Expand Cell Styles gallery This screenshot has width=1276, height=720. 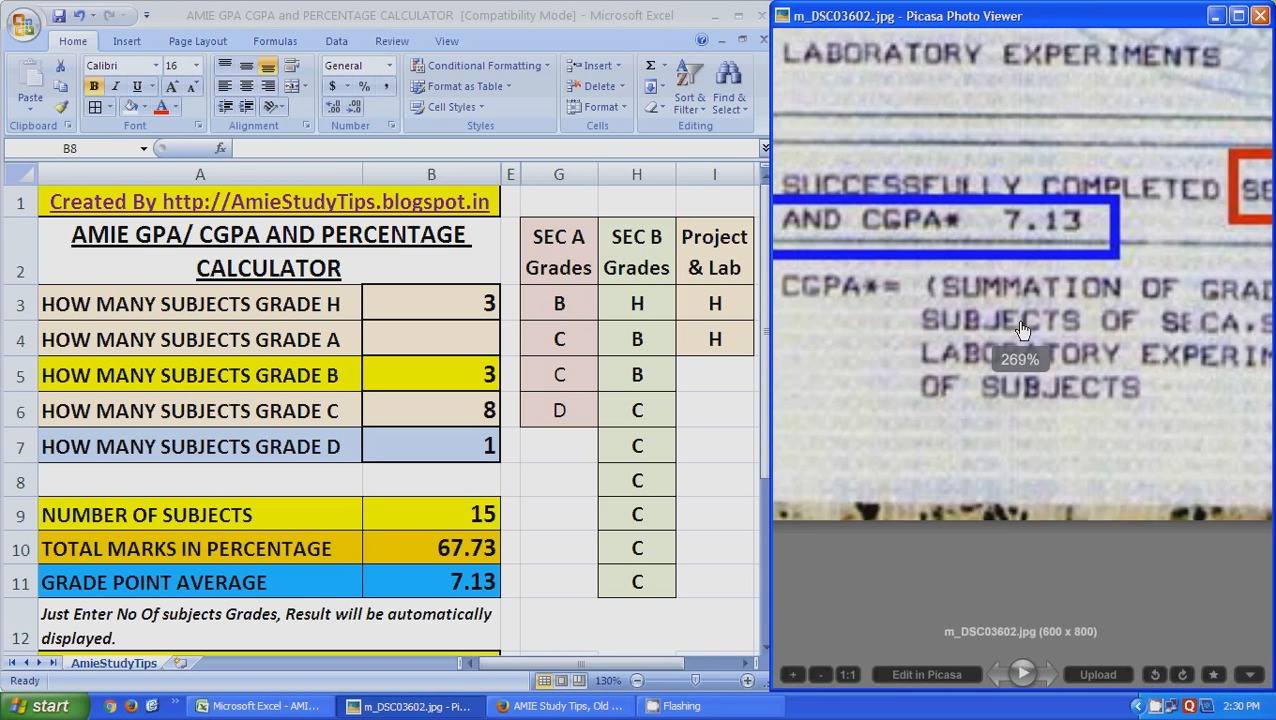click(447, 107)
